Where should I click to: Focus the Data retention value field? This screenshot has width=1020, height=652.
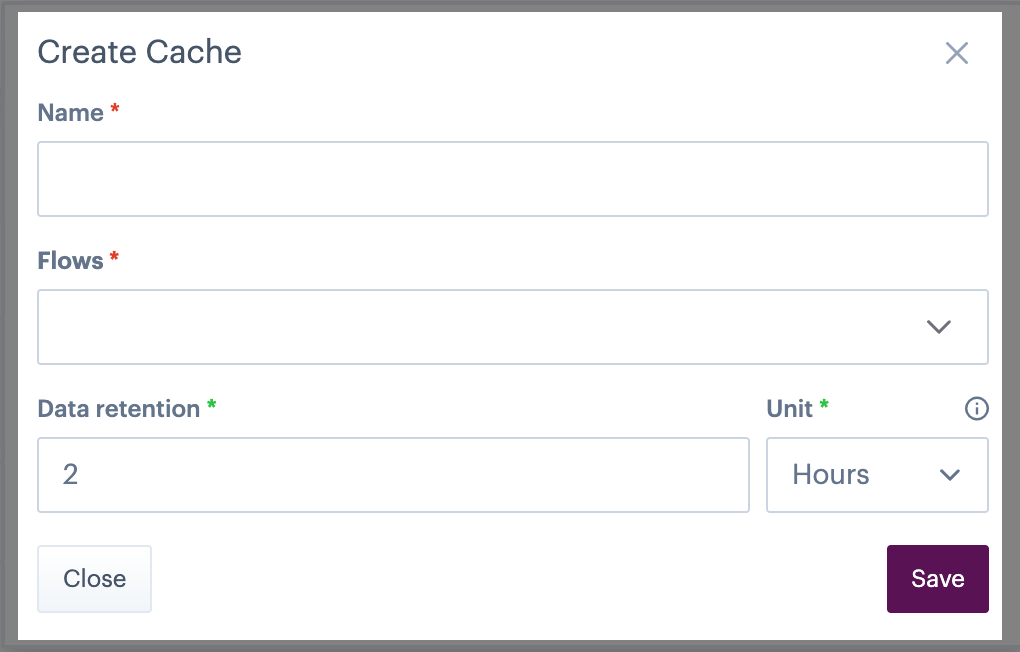pyautogui.click(x=393, y=475)
